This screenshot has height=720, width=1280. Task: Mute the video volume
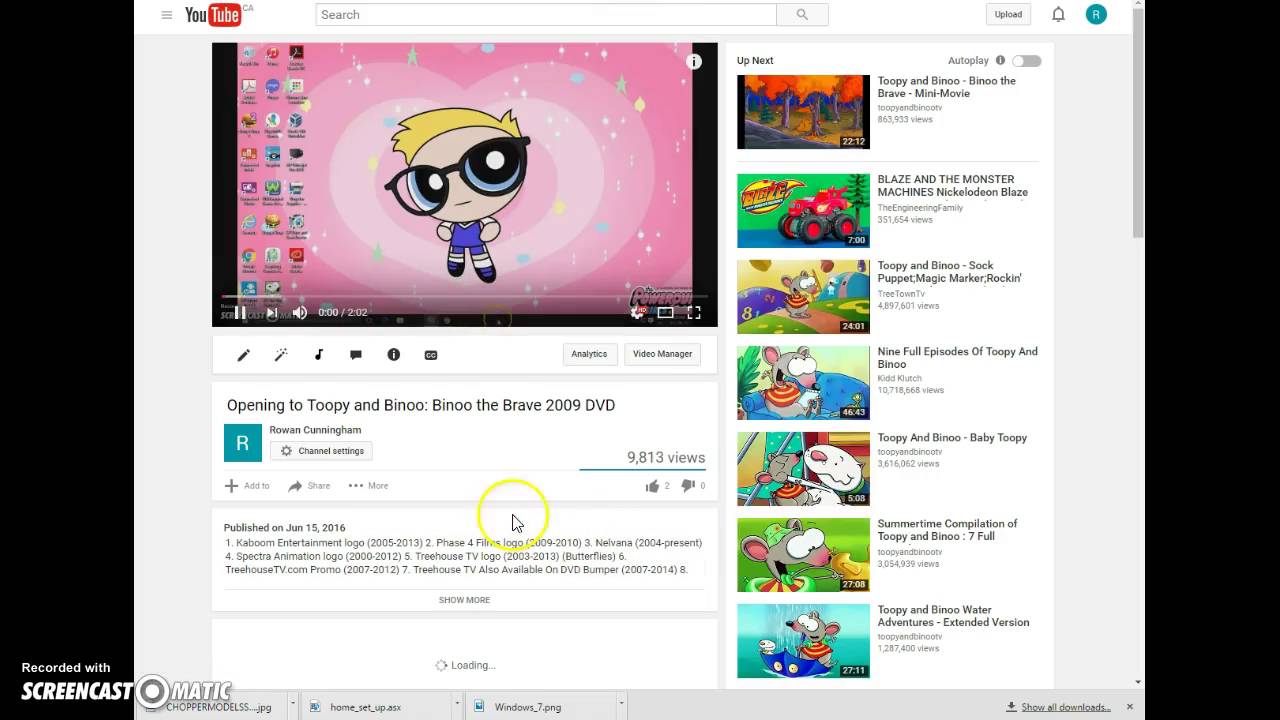[x=300, y=312]
